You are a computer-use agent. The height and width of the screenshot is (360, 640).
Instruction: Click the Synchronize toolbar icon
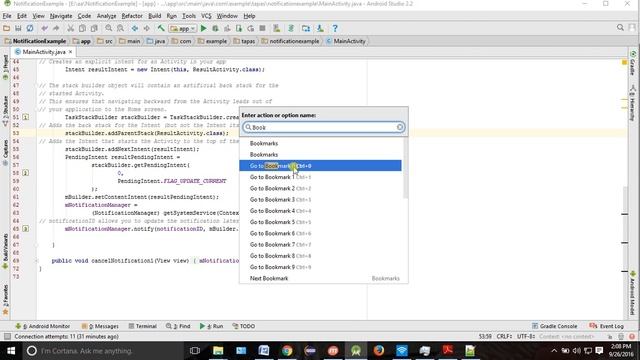30,28
